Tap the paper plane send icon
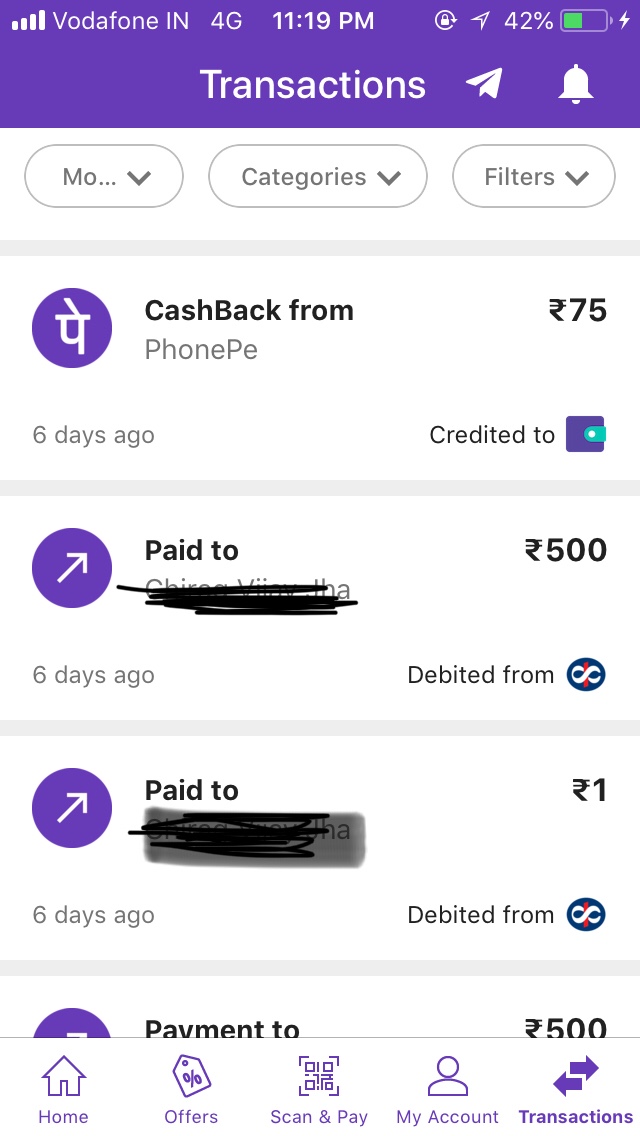Screen dimensions: 640x1136 point(484,84)
